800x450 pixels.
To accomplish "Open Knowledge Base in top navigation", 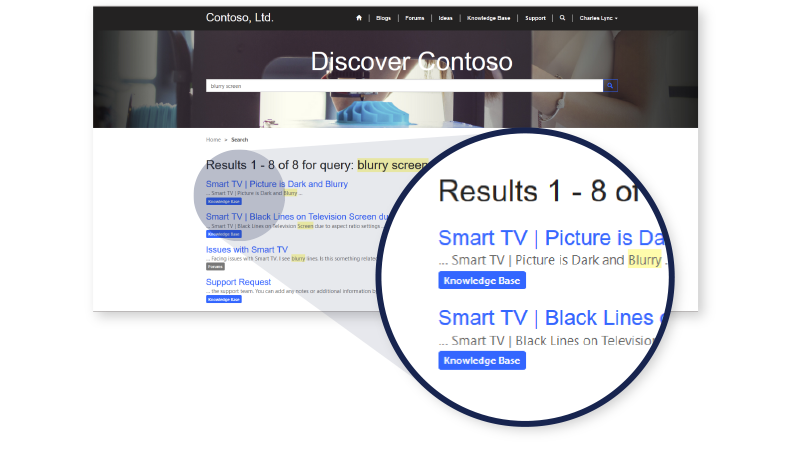I will (488, 18).
